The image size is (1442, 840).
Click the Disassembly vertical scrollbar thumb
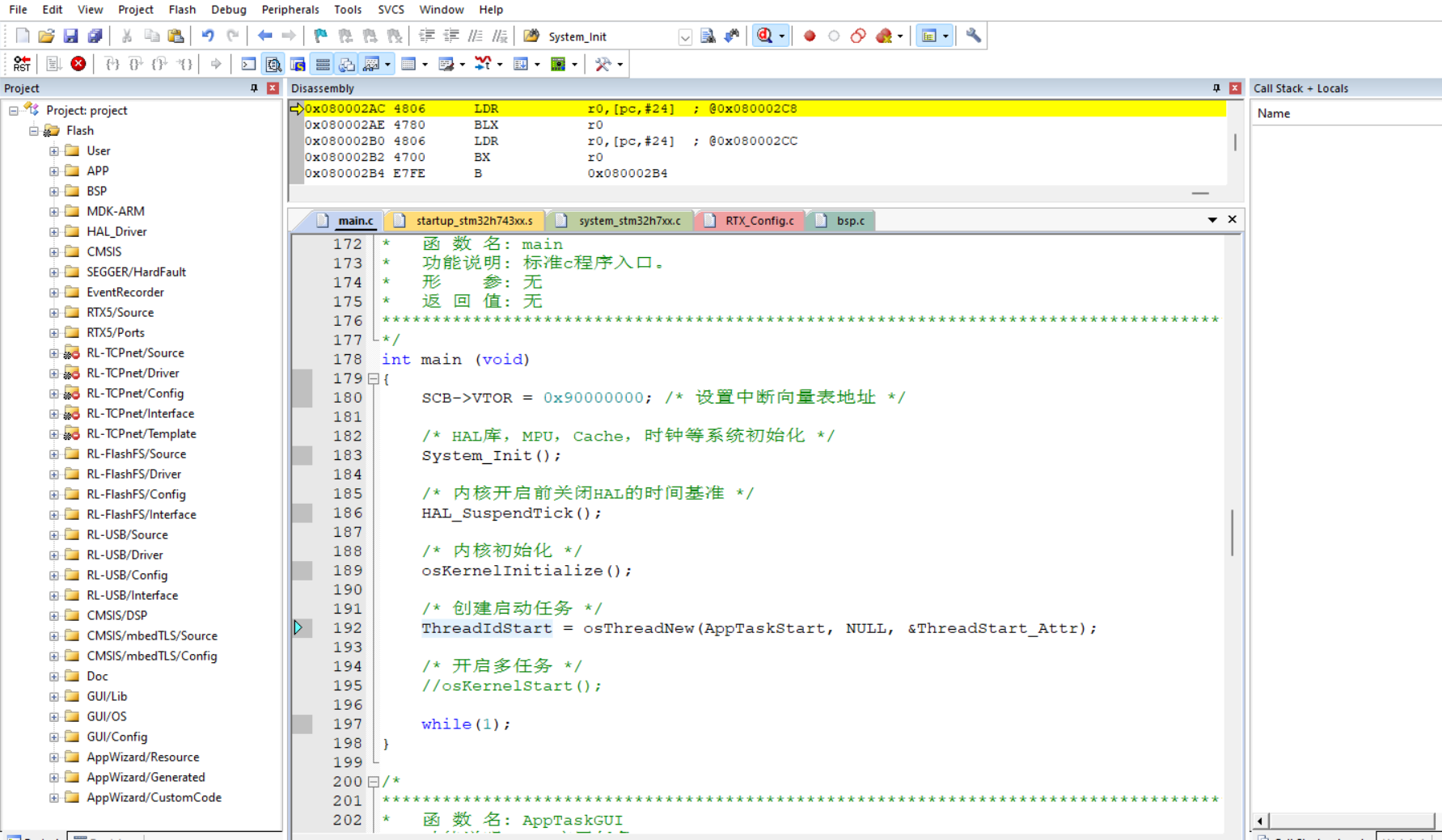pos(1235,142)
